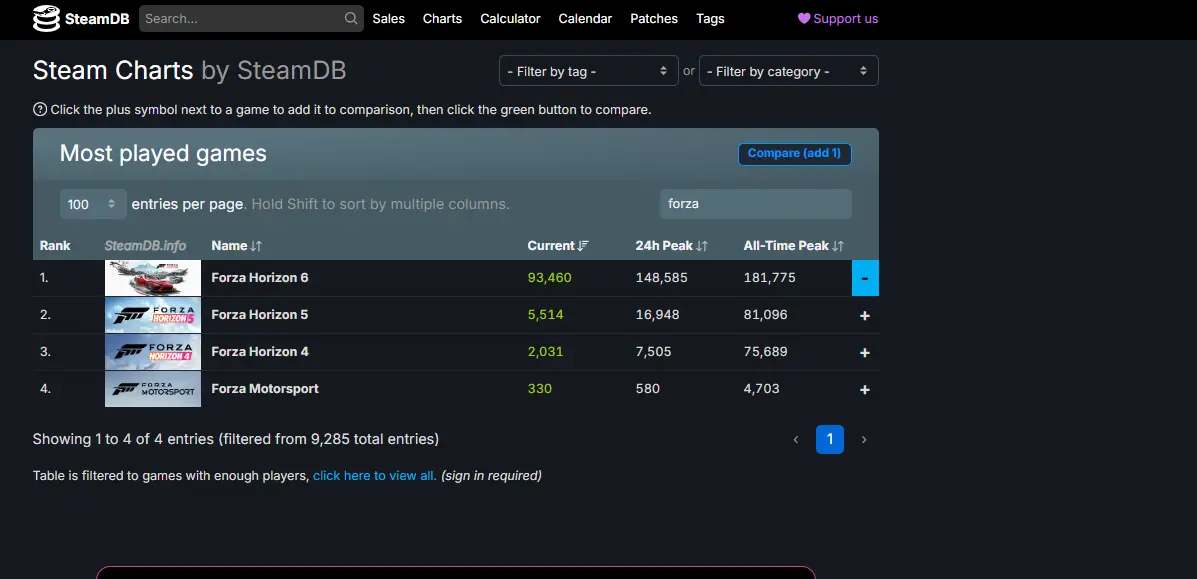Open the Sales menu item
The height and width of the screenshot is (579, 1197).
point(389,18)
